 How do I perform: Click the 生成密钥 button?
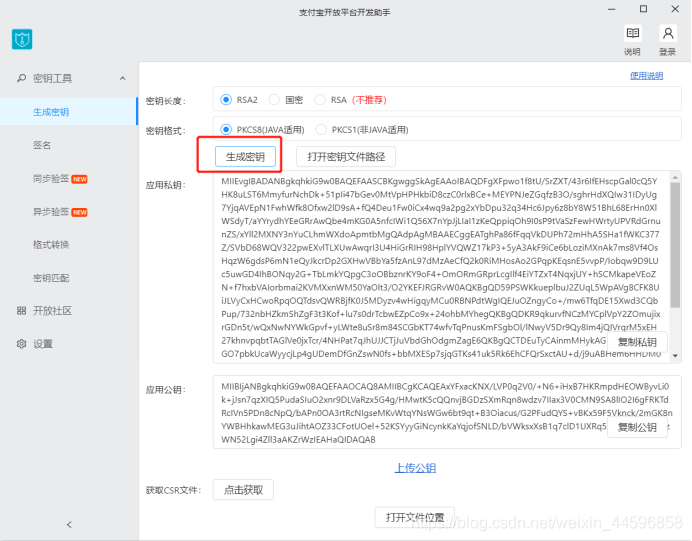click(245, 157)
